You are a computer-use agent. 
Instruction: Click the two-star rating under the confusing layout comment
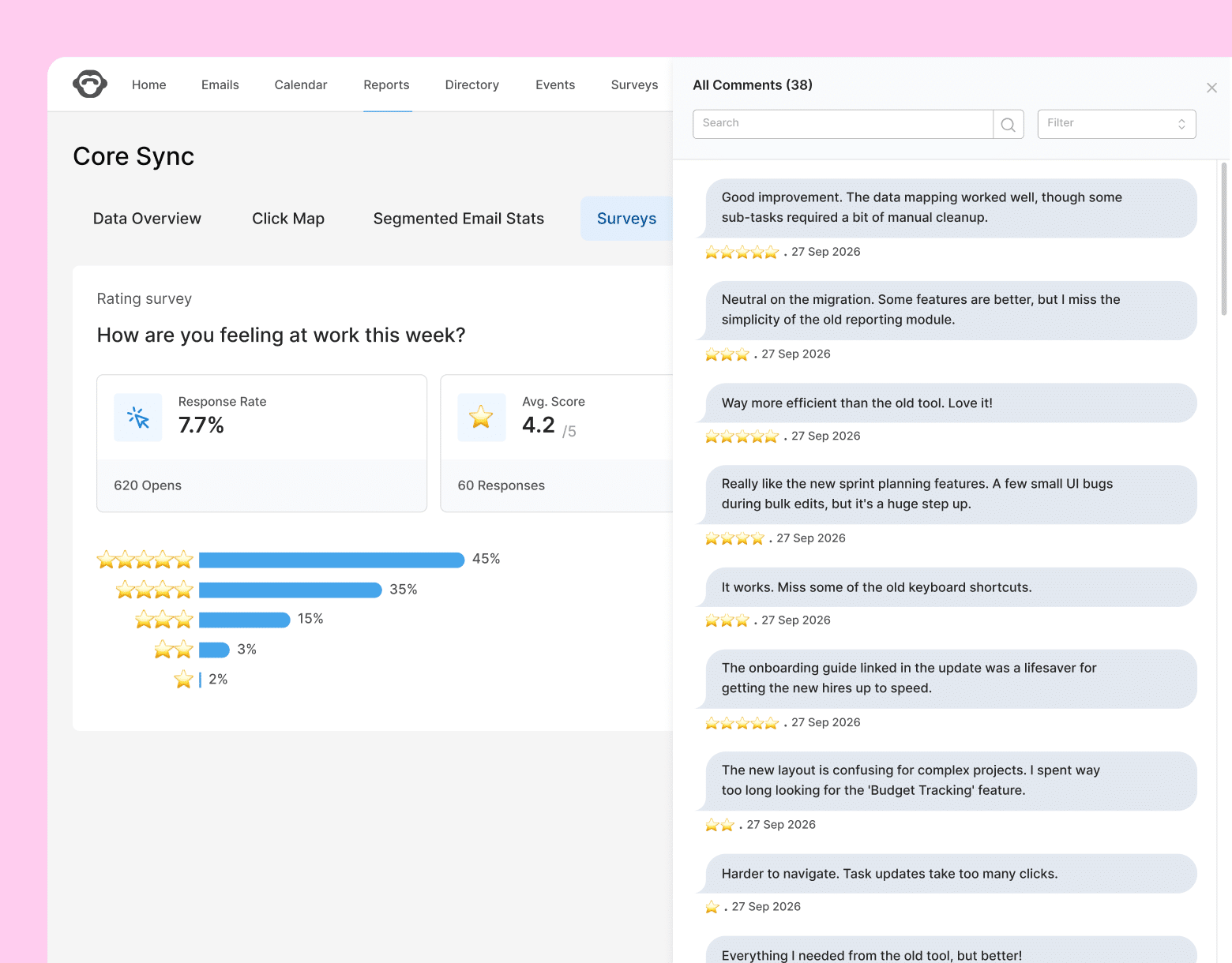719,824
